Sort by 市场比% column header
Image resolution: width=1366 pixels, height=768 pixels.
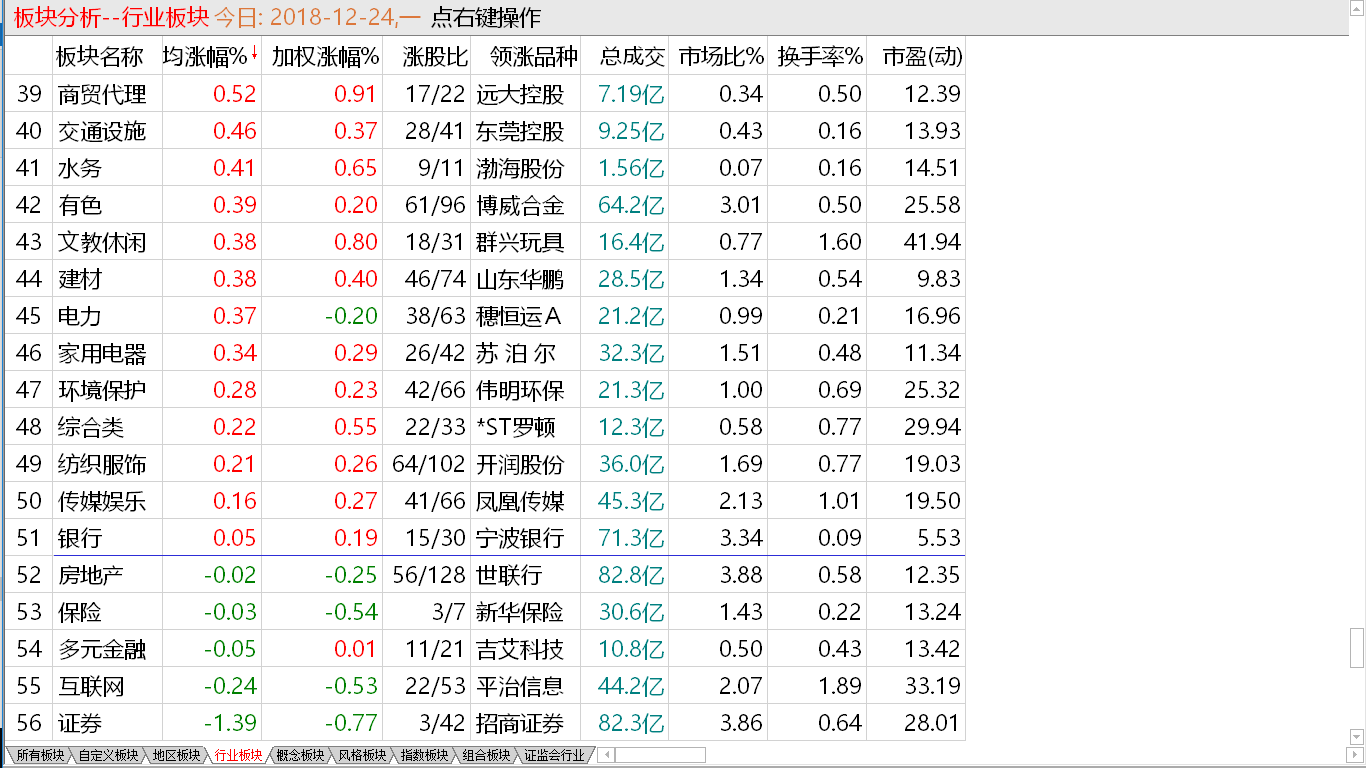coord(721,56)
